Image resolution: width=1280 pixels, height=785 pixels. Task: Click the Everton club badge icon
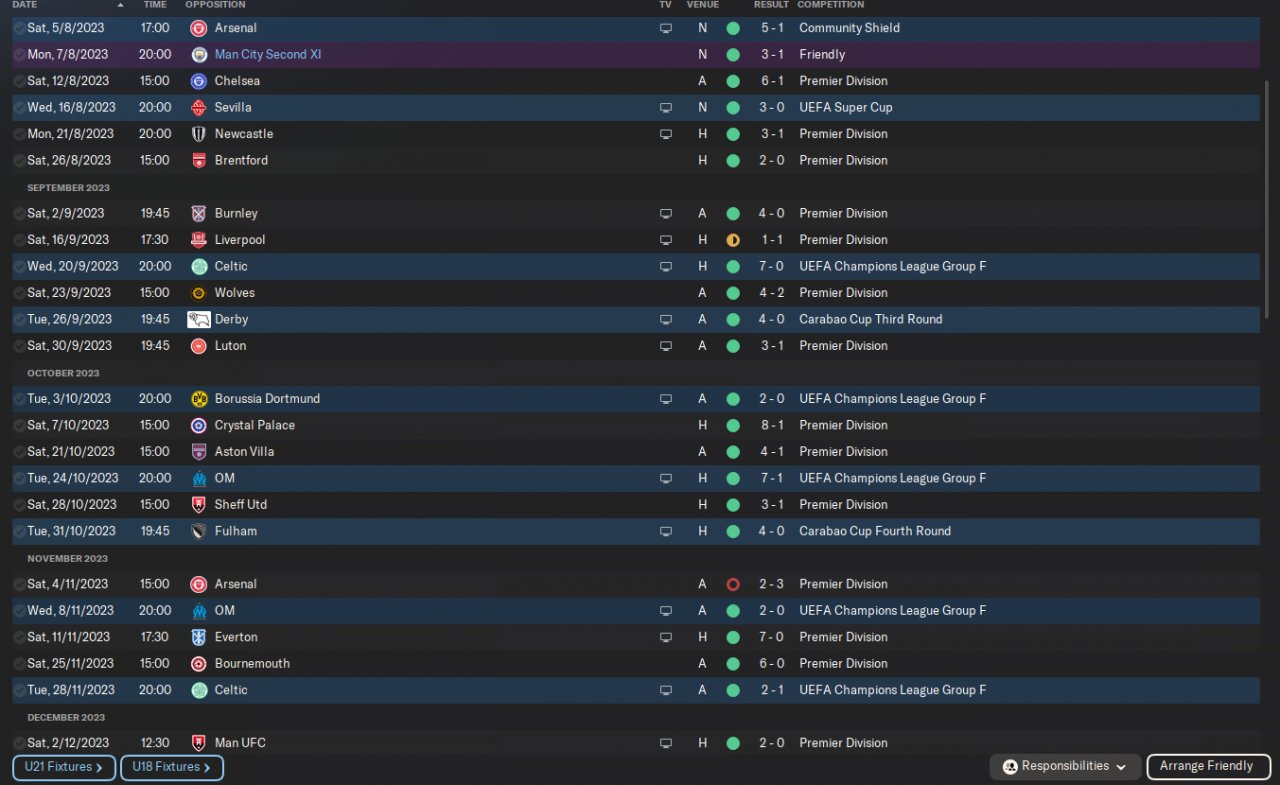click(x=199, y=637)
